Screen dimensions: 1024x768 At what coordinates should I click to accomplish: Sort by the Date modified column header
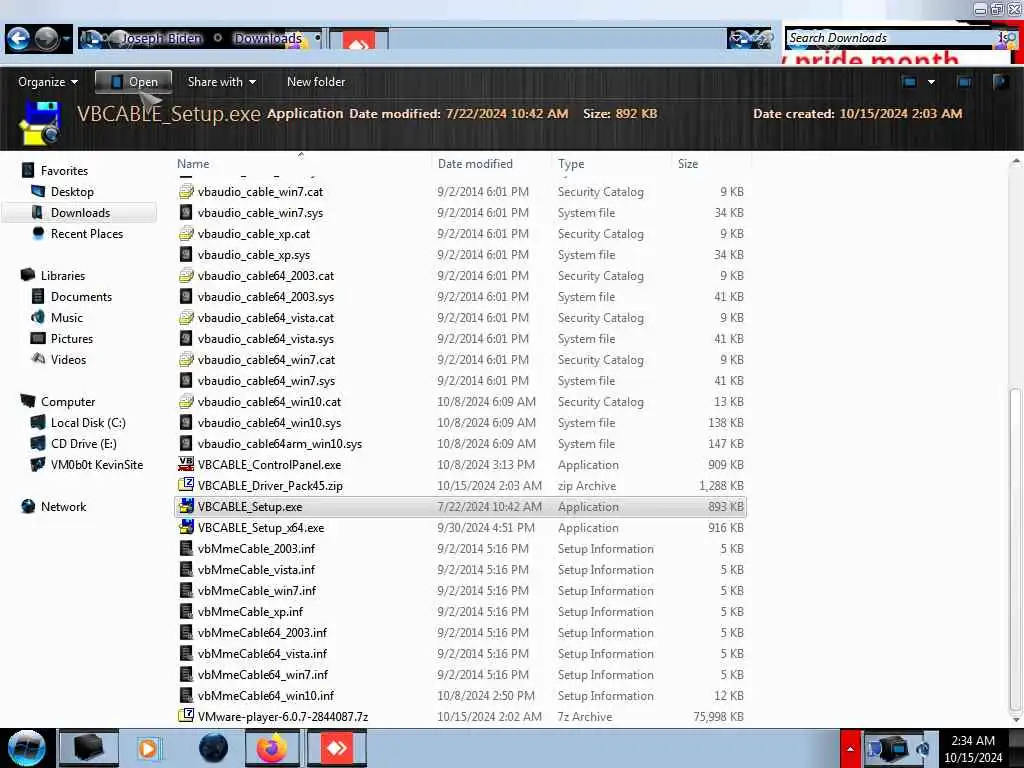pyautogui.click(x=475, y=164)
